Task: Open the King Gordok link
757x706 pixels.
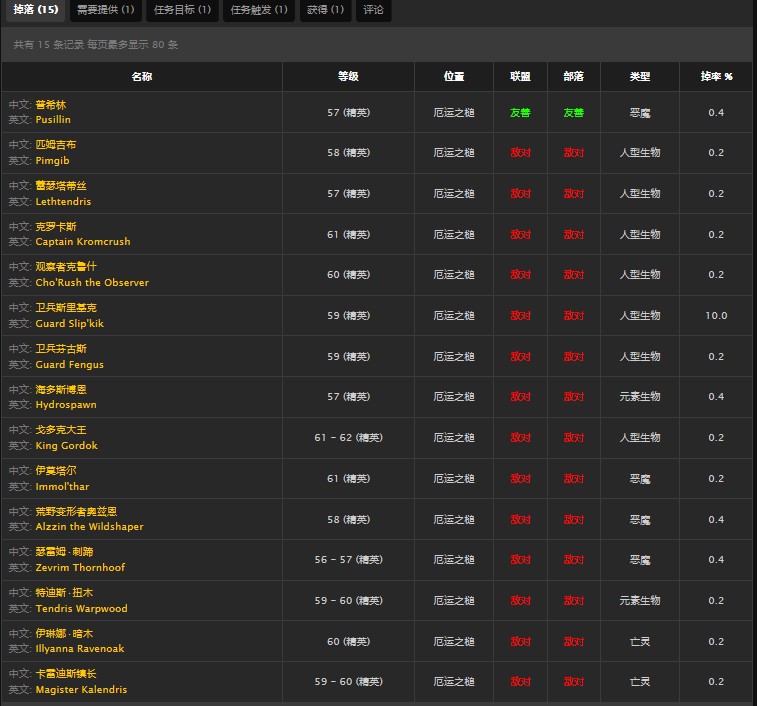Action: tap(66, 446)
